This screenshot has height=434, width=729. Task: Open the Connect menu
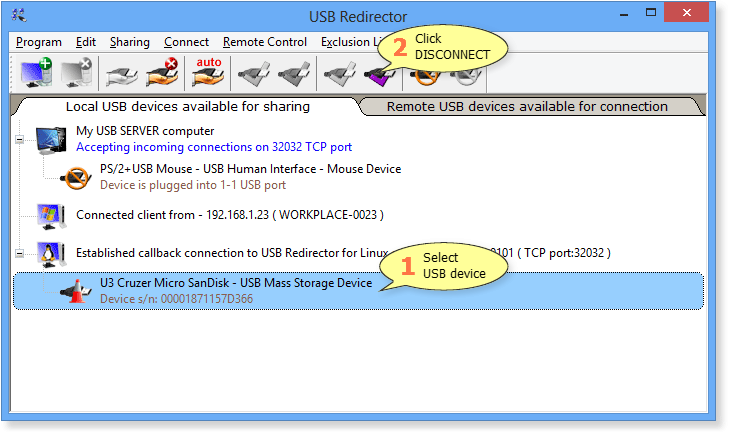(x=186, y=42)
